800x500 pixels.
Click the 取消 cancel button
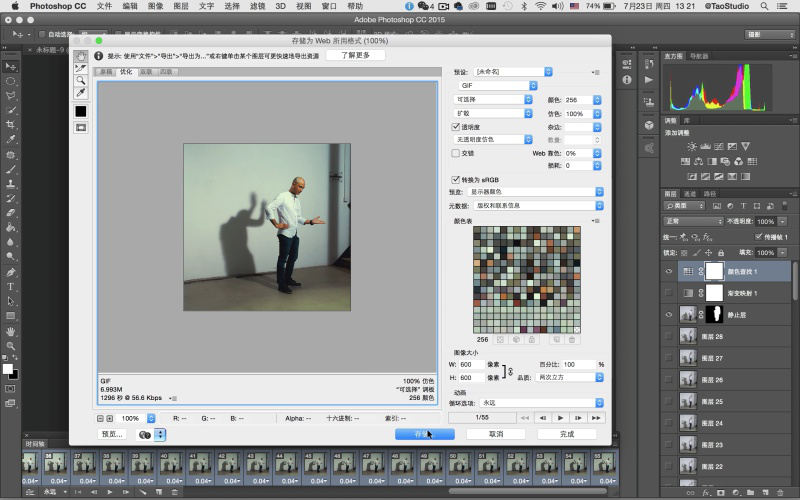pos(496,434)
